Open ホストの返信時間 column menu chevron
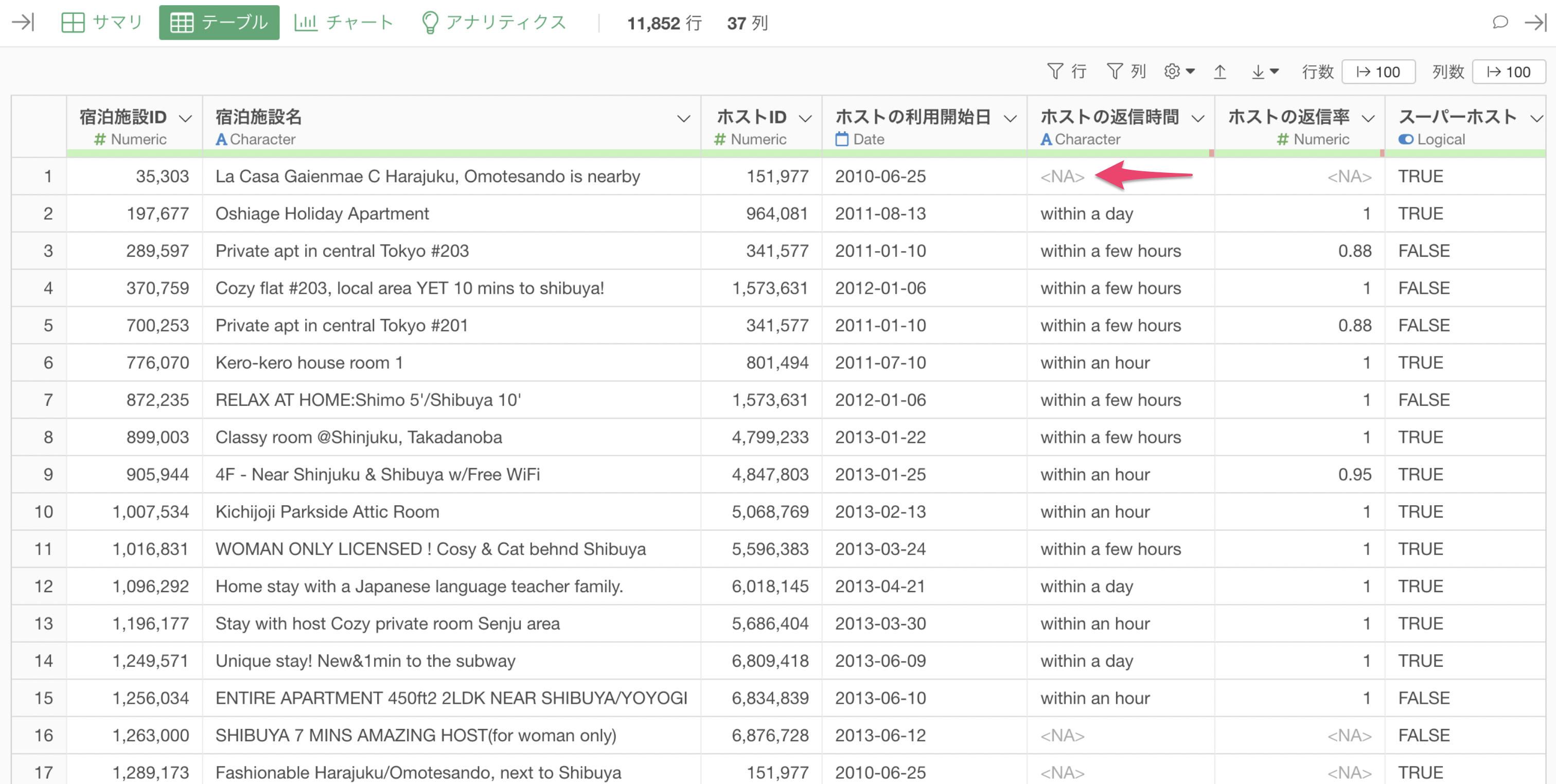 1198,118
